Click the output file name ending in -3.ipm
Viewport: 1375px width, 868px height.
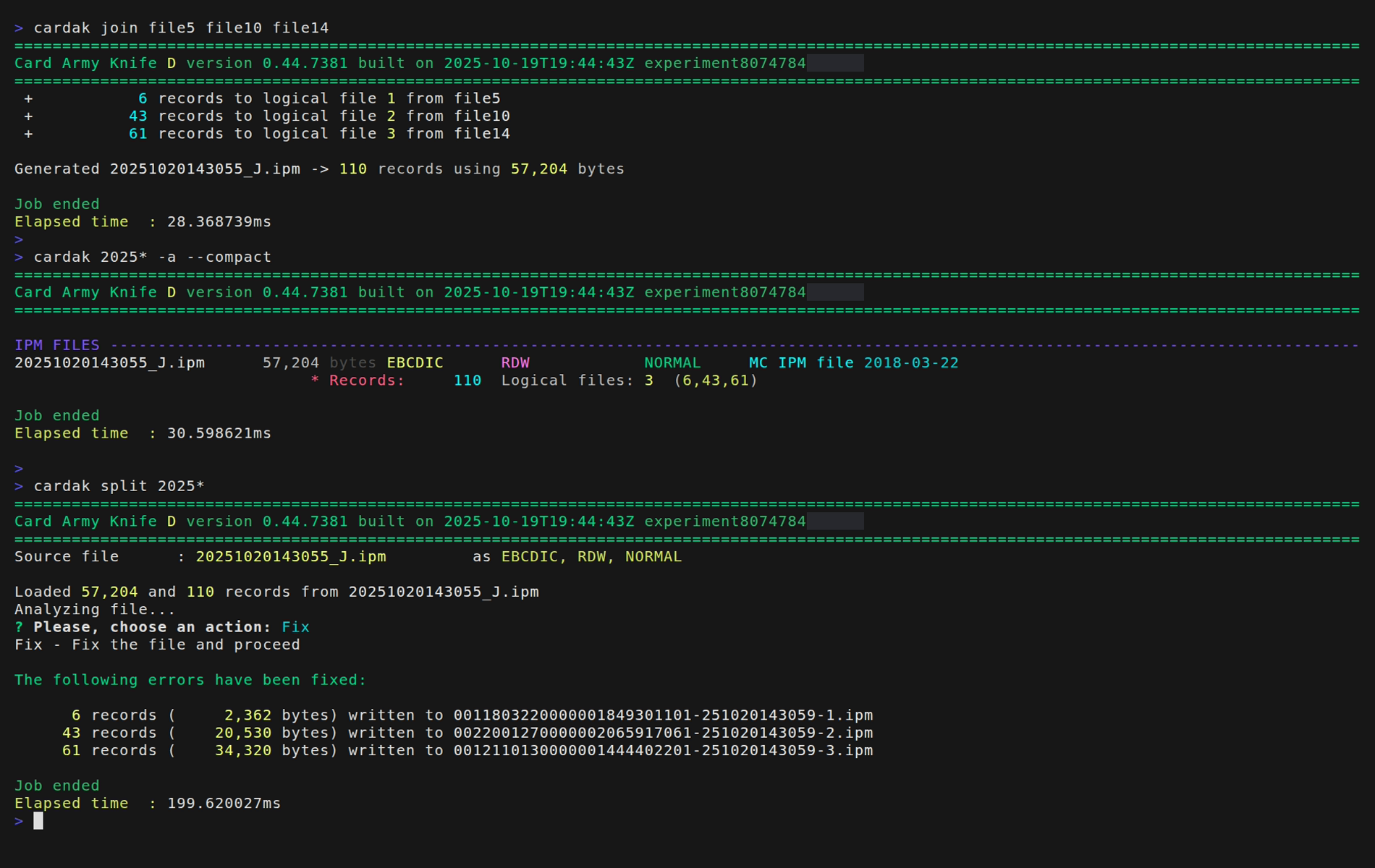point(663,751)
